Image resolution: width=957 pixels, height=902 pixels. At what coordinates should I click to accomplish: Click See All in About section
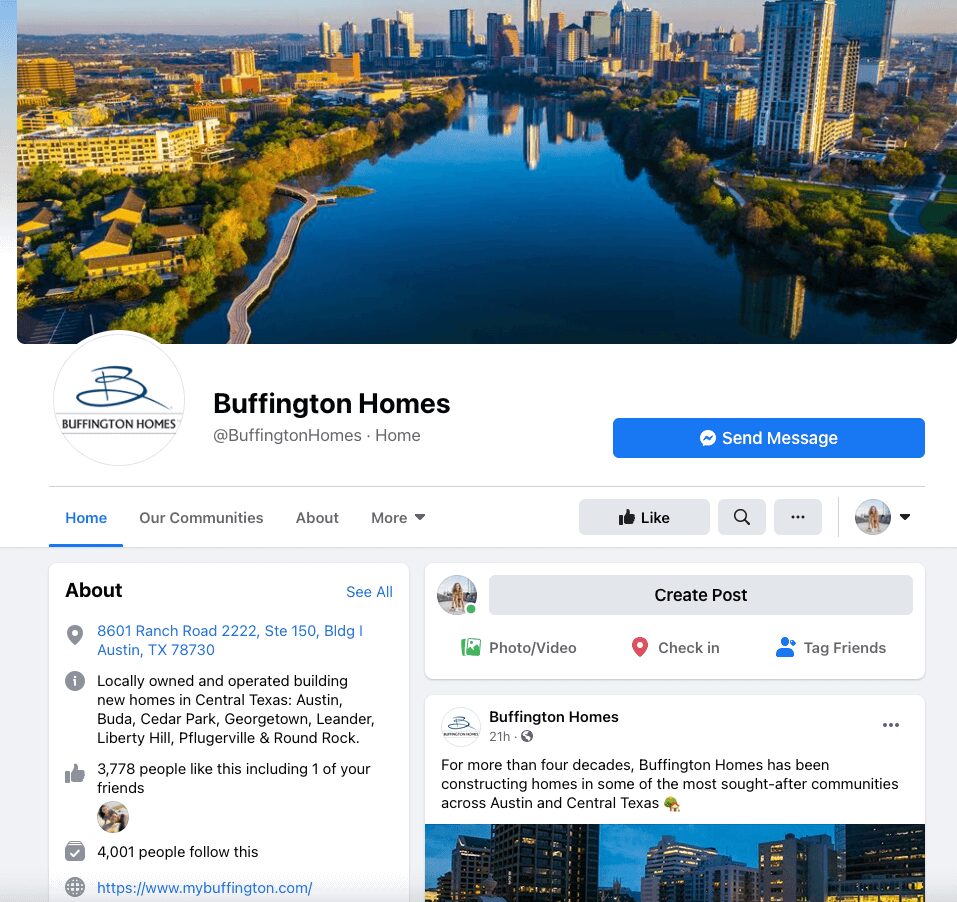point(369,591)
